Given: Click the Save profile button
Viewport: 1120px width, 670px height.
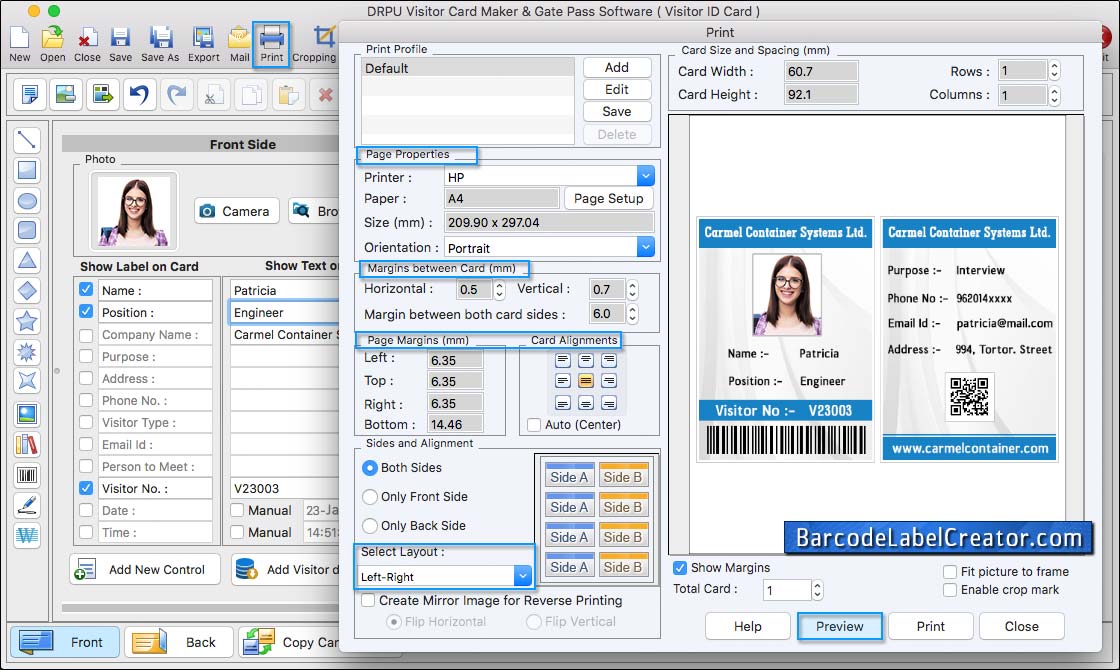Looking at the screenshot, I should [x=617, y=111].
